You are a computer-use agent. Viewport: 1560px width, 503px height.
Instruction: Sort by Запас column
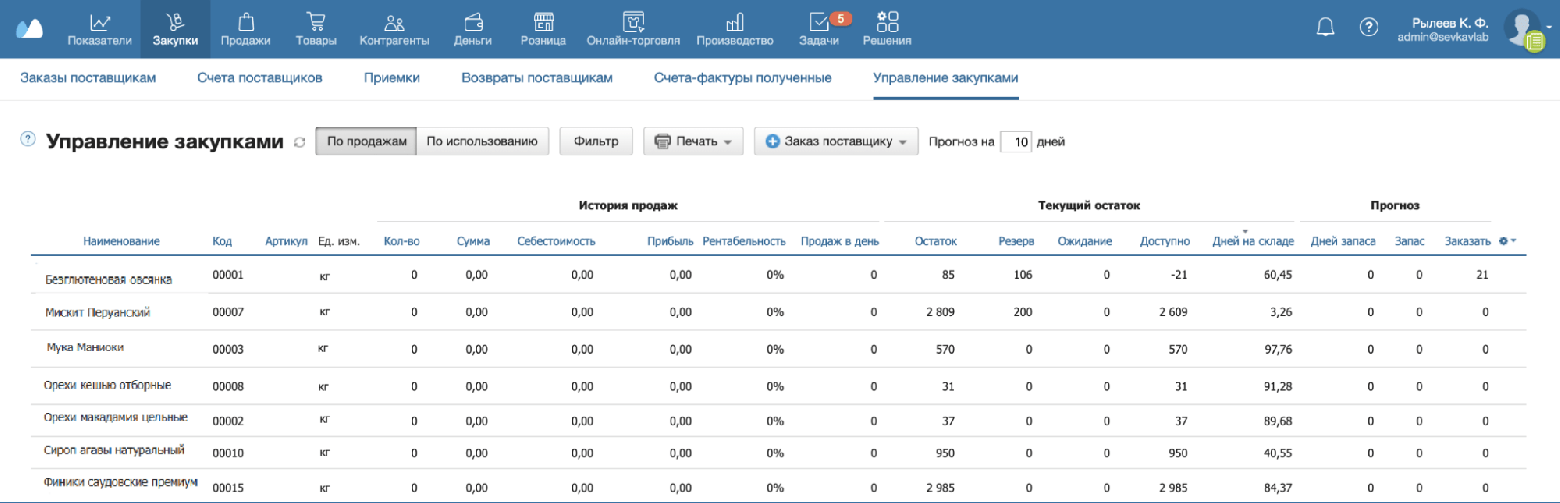point(1410,242)
